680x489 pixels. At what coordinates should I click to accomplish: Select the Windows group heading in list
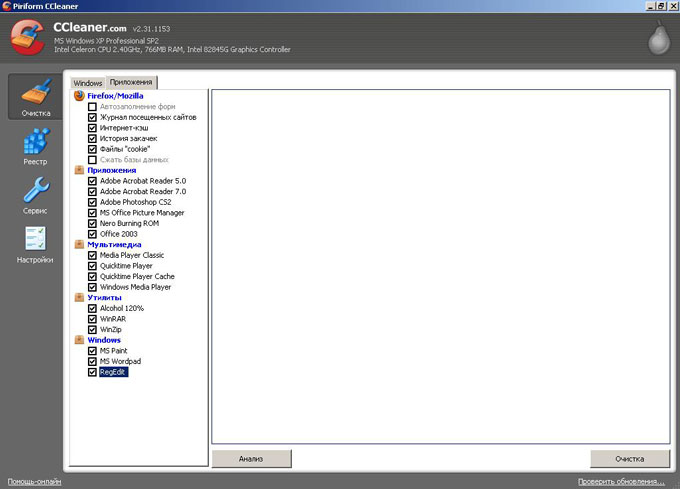[104, 340]
